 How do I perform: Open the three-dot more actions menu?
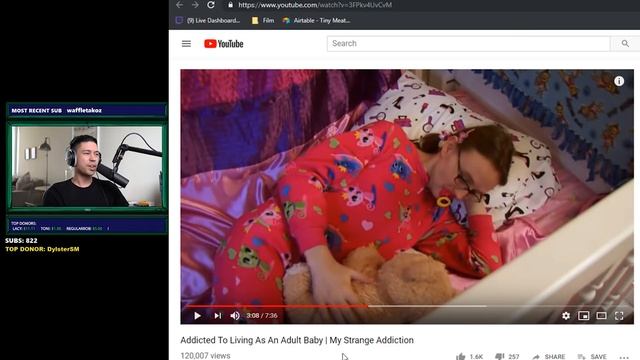[x=624, y=357]
